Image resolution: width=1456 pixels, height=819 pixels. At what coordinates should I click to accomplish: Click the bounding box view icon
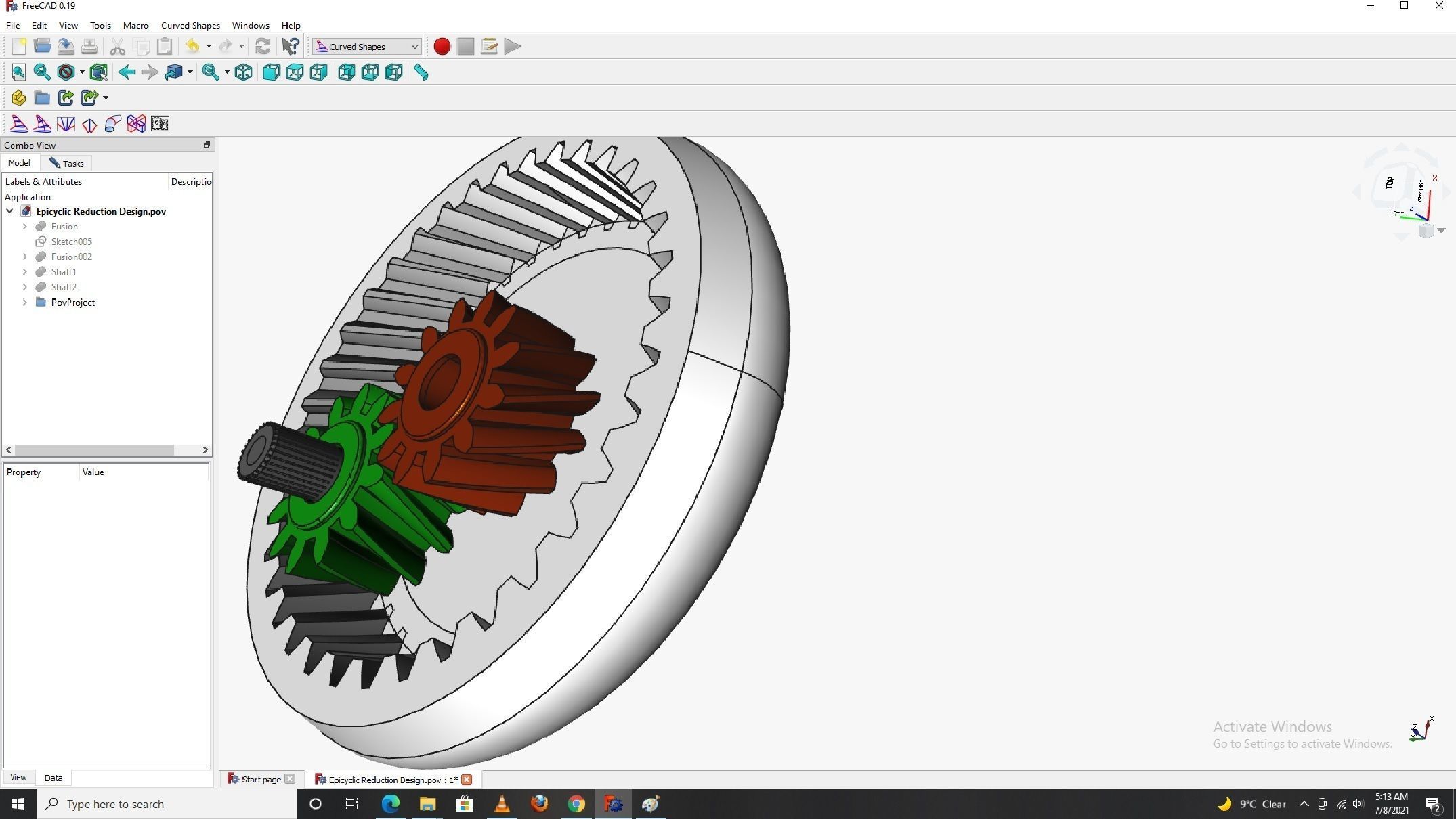click(99, 72)
